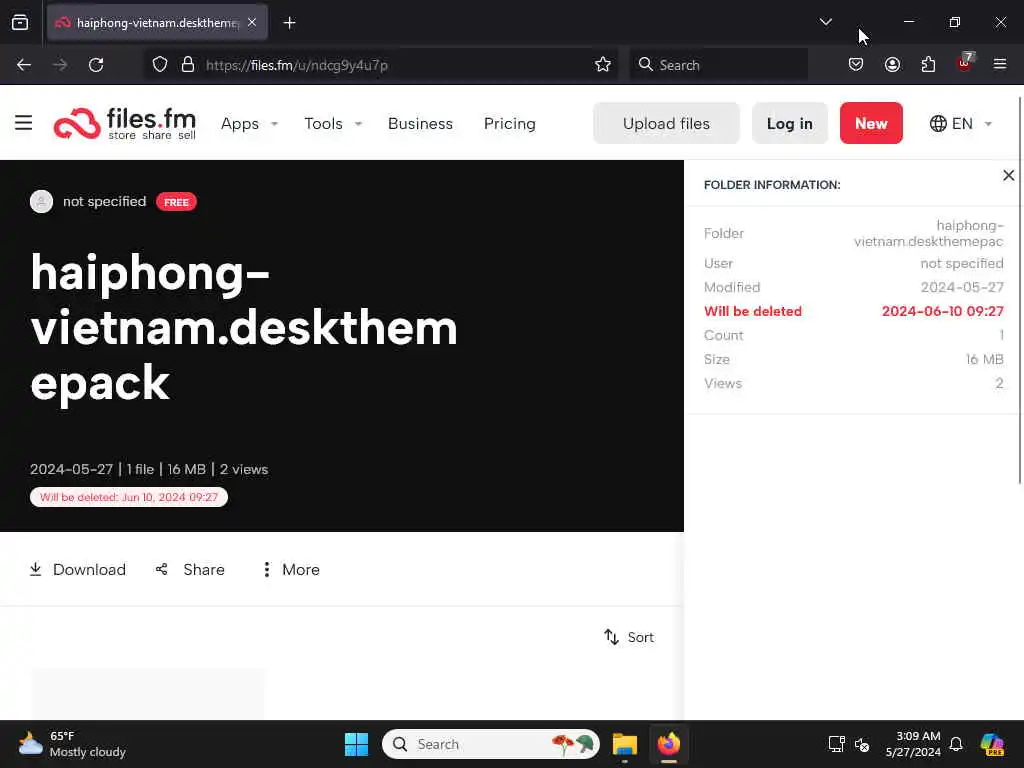This screenshot has height=768, width=1024.
Task: Open the weather widget, 65°F
Action: (72, 744)
